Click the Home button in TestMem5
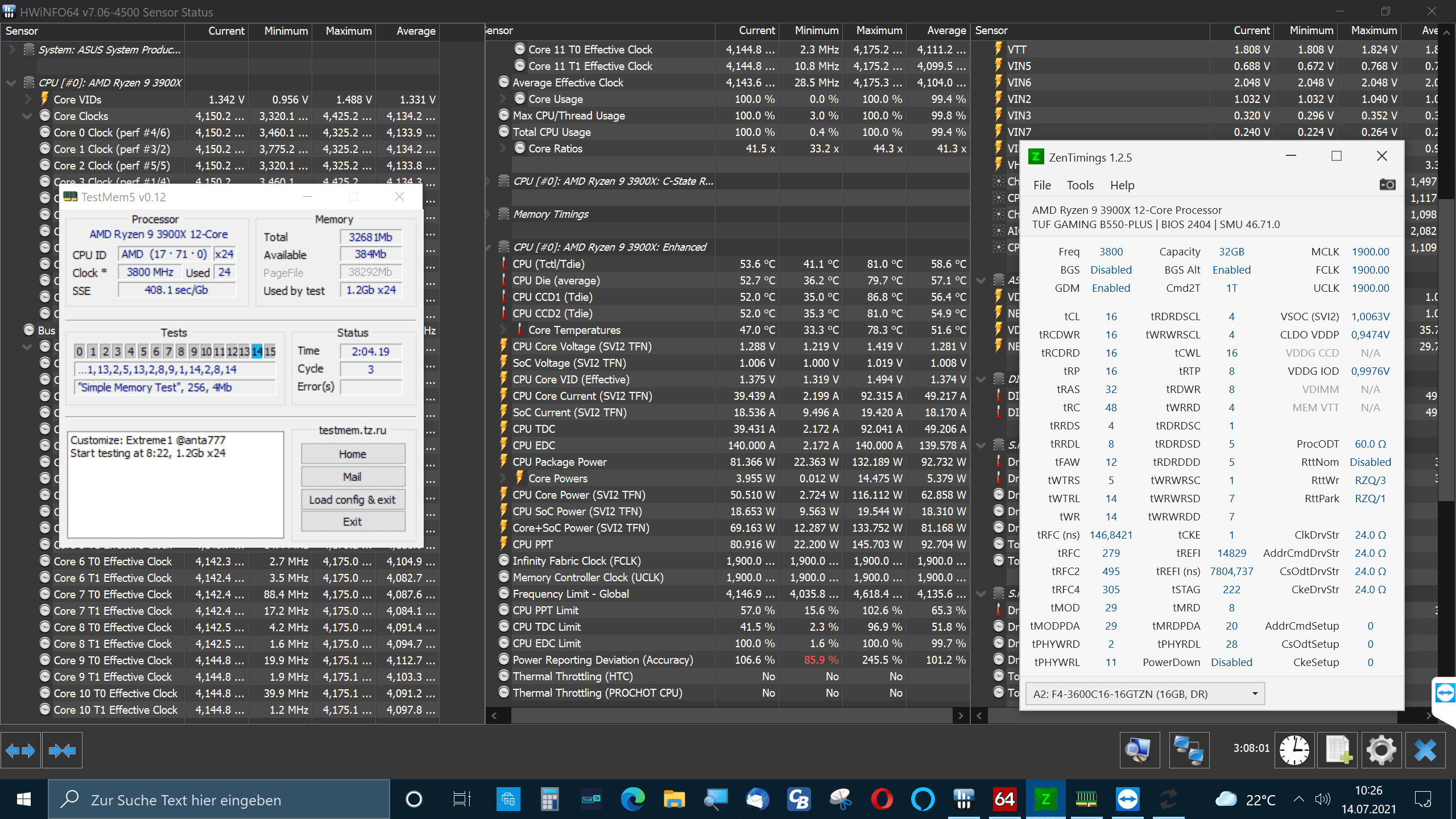 point(353,454)
